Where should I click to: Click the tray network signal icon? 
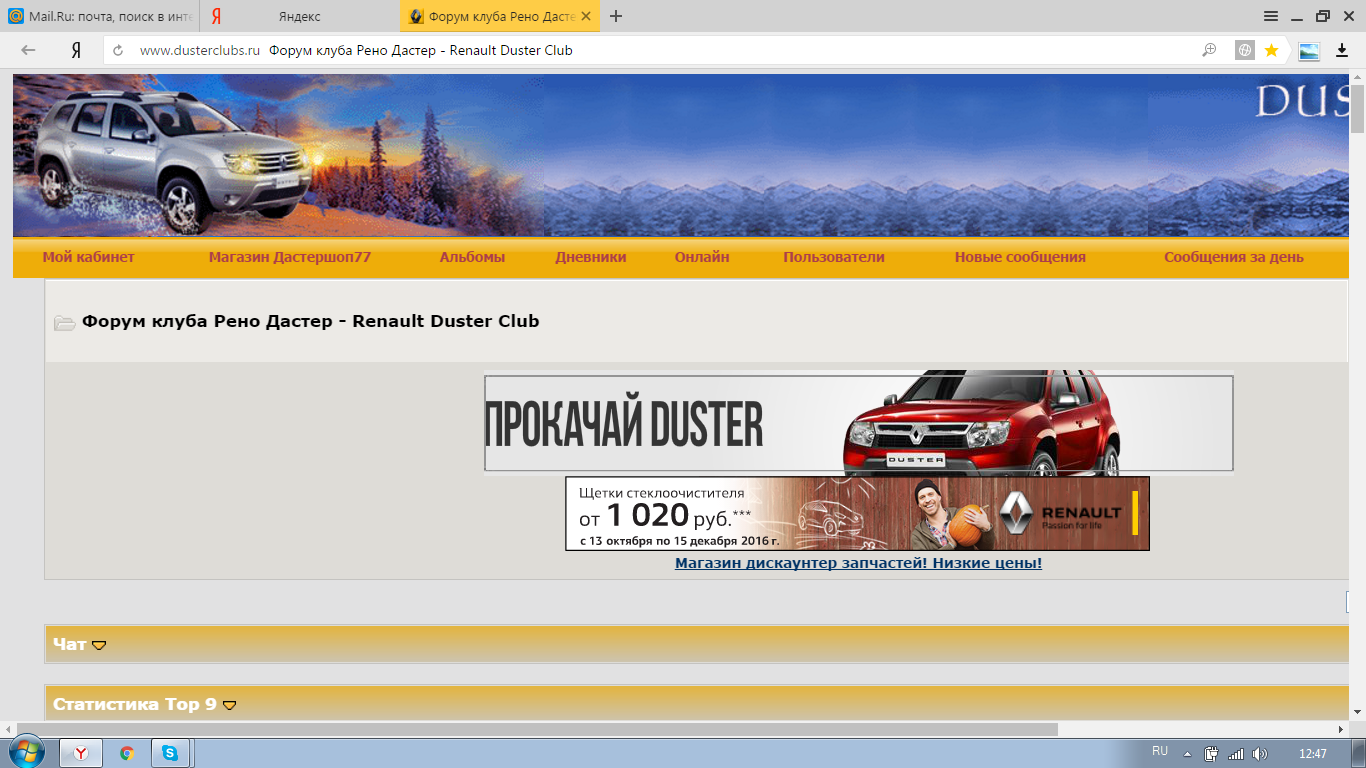pos(1236,753)
